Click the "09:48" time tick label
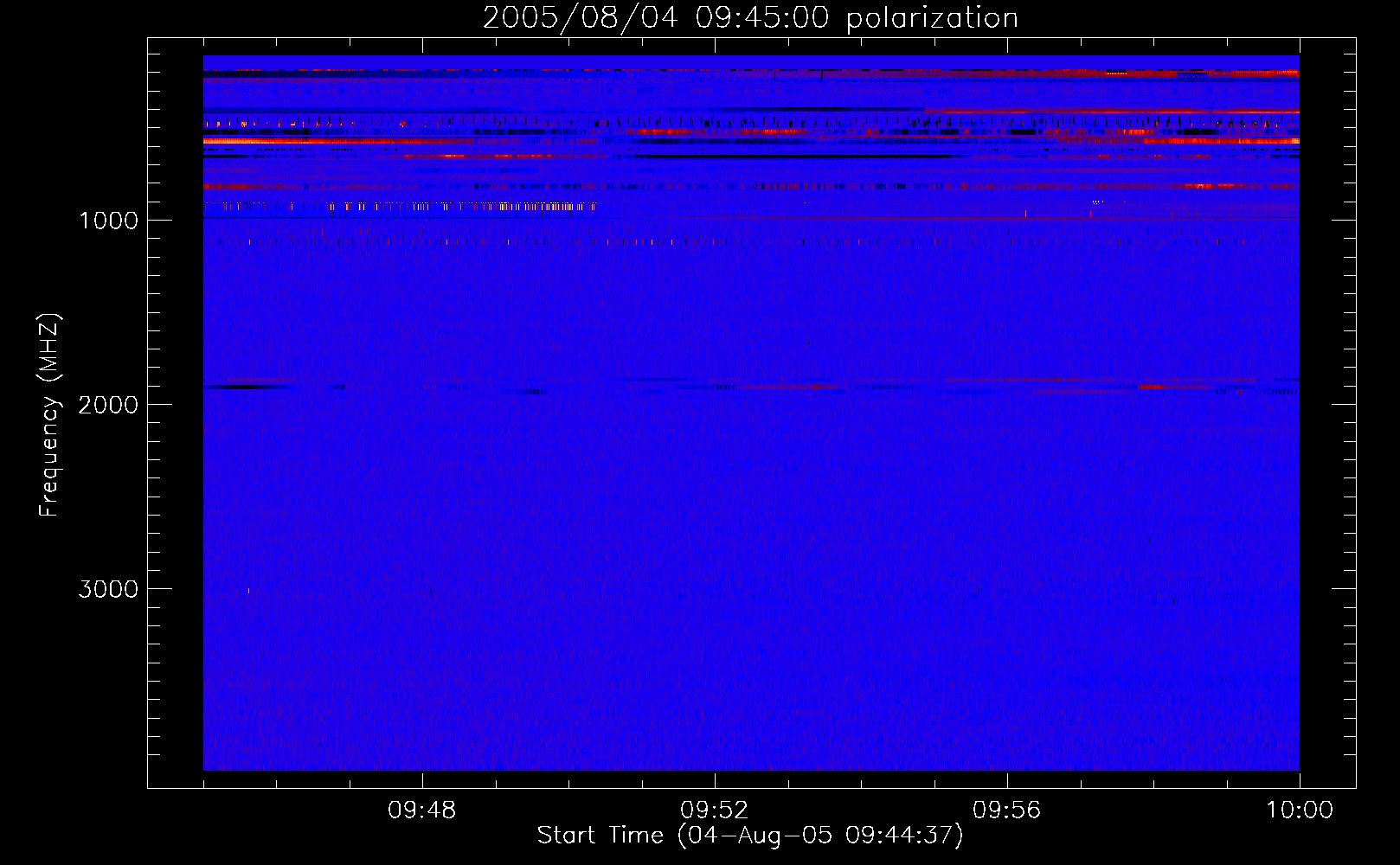Screen dimensions: 1400x865 (x=422, y=811)
